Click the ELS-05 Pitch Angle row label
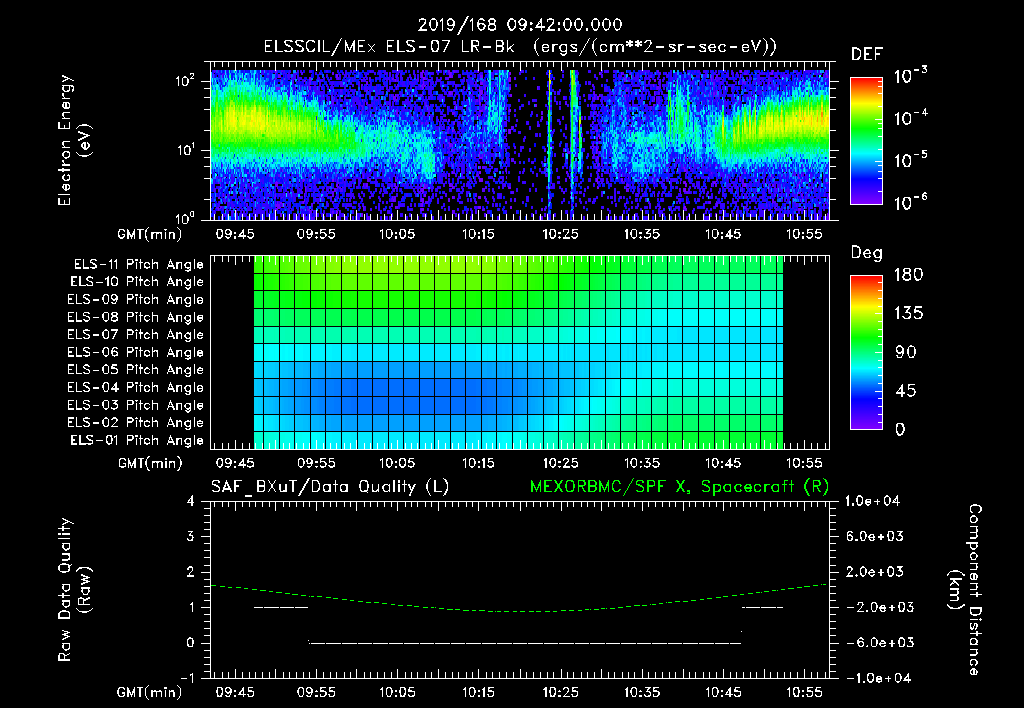The width and height of the screenshot is (1024, 708). click(x=135, y=370)
